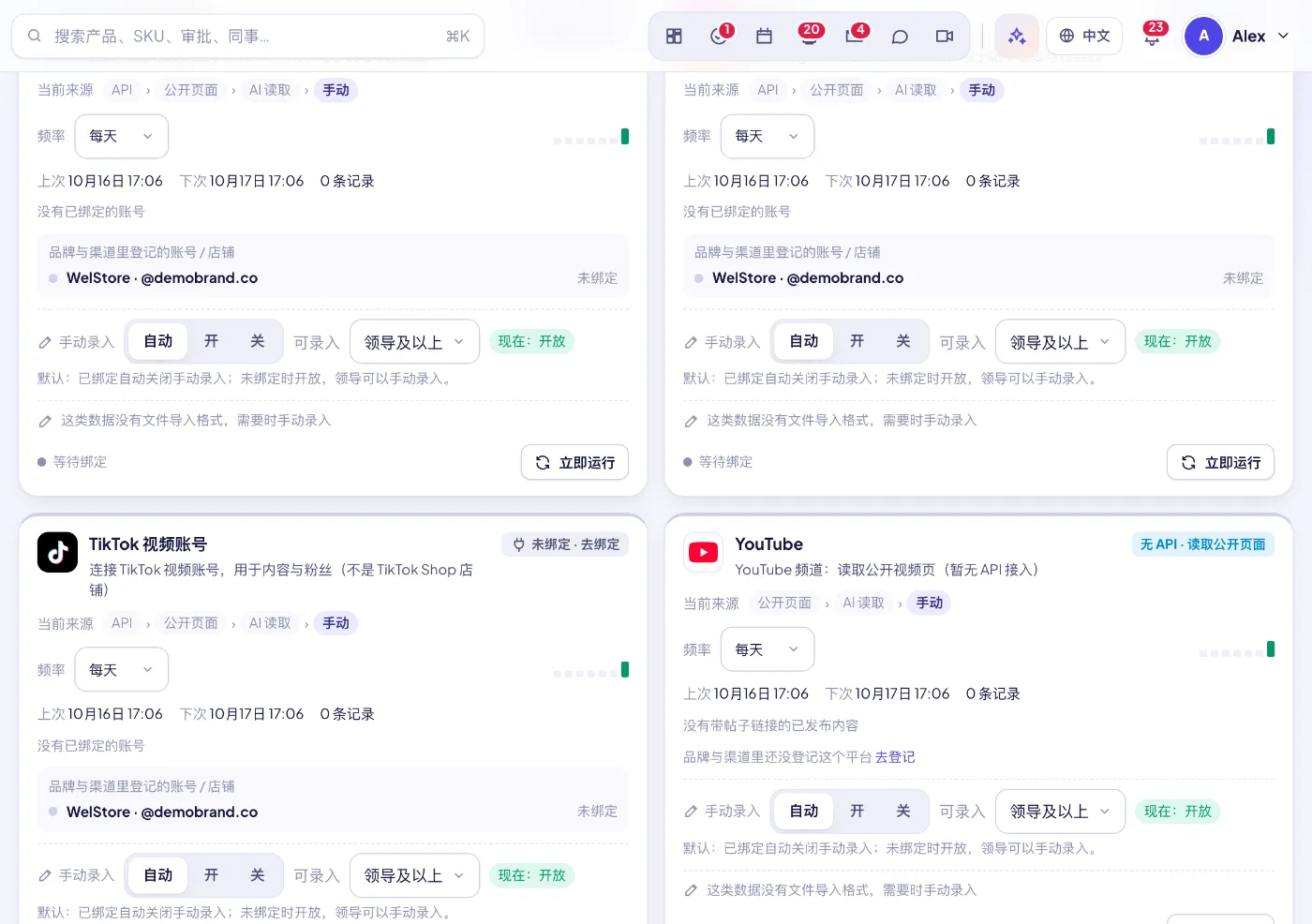Click the TikTok logo icon
This screenshot has height=924, width=1312.
point(57,552)
